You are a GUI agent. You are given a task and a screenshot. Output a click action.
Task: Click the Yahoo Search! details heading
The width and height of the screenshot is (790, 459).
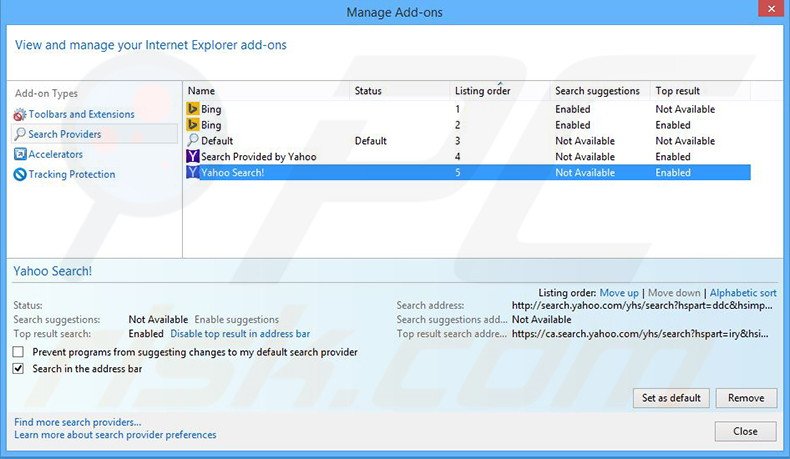[x=52, y=271]
